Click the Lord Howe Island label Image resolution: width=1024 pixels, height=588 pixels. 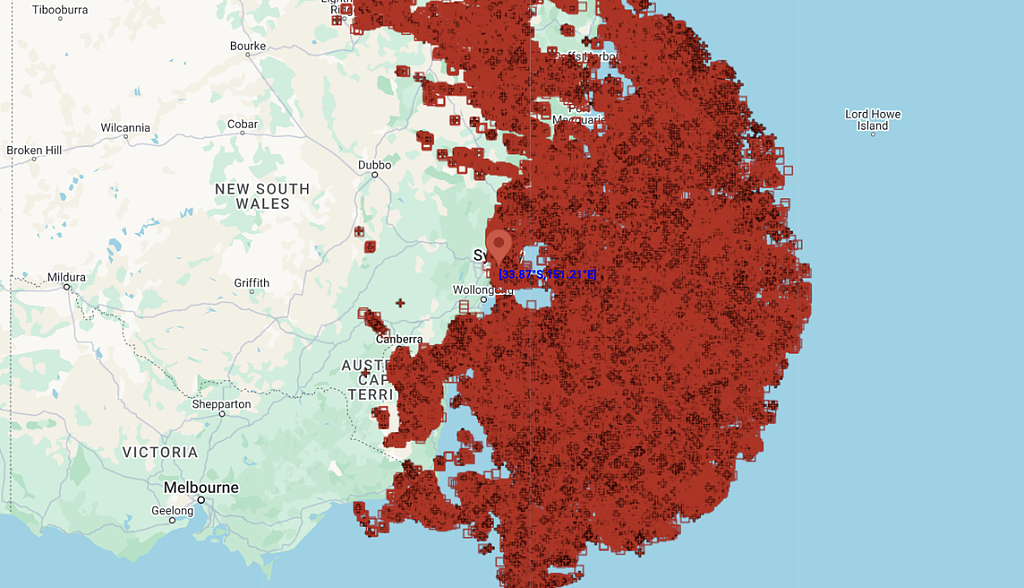(872, 120)
